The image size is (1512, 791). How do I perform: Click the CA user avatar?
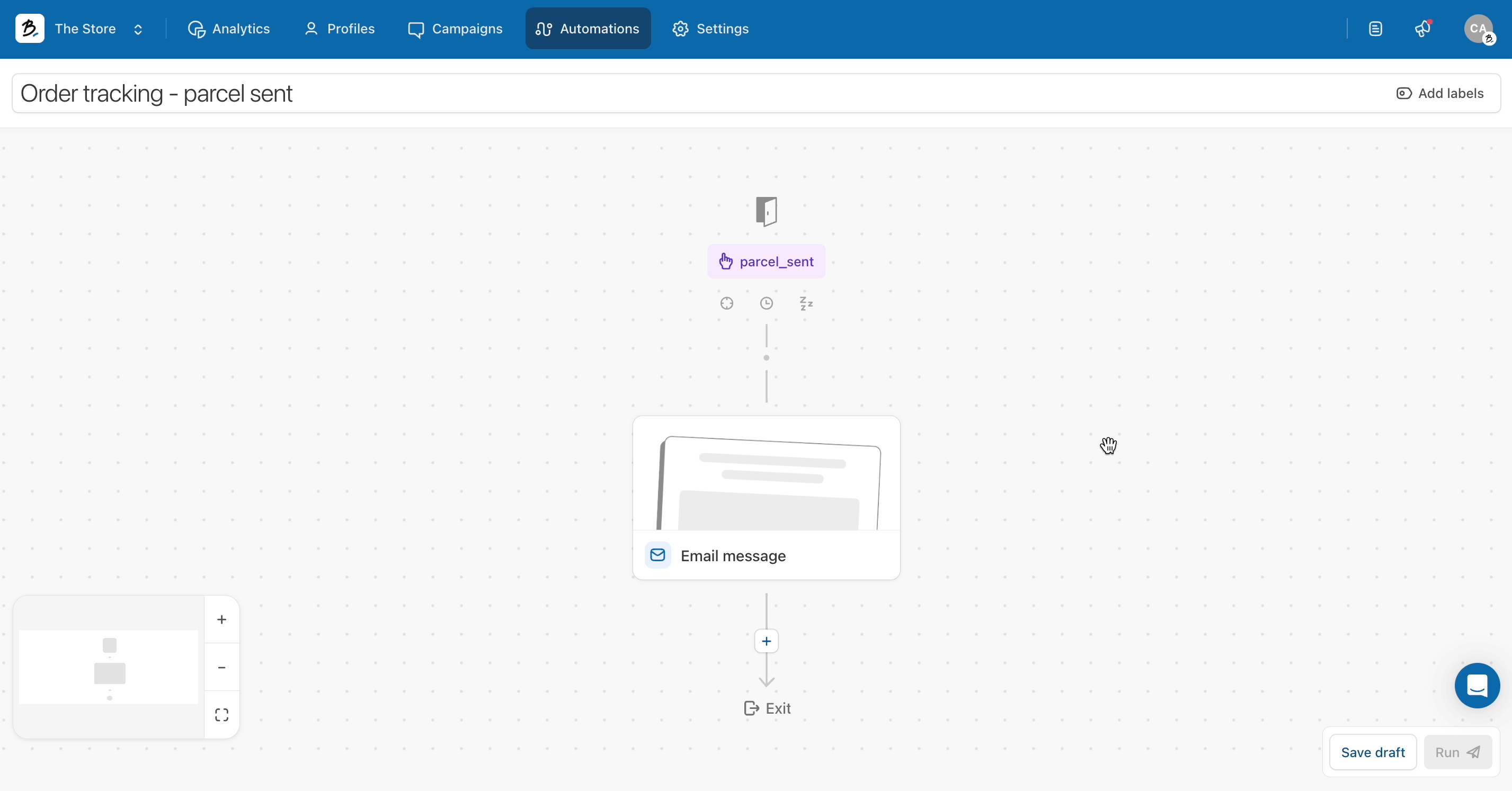(x=1478, y=29)
